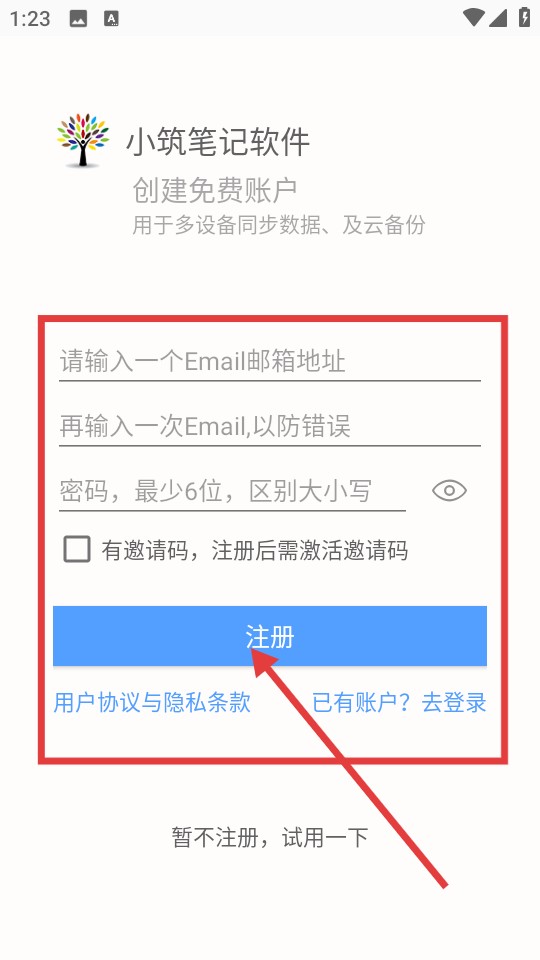540x960 pixels.
Task: Tap the image notification icon in status bar
Action: pos(78,19)
